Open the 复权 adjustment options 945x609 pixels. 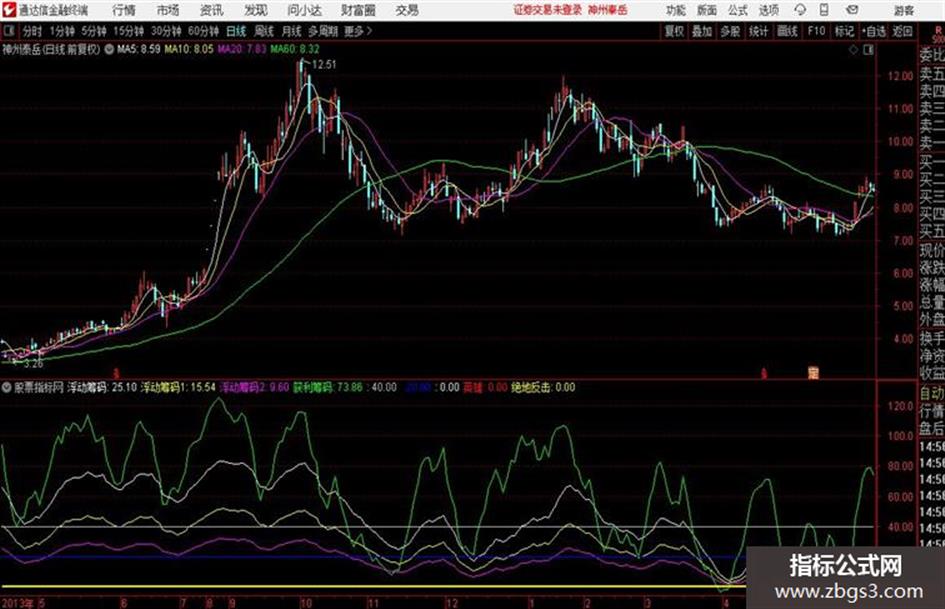[x=674, y=31]
